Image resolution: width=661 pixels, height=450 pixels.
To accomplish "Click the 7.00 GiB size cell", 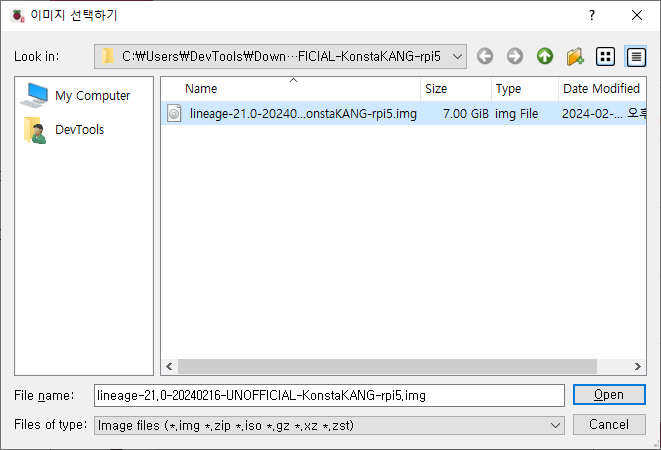I will [465, 113].
